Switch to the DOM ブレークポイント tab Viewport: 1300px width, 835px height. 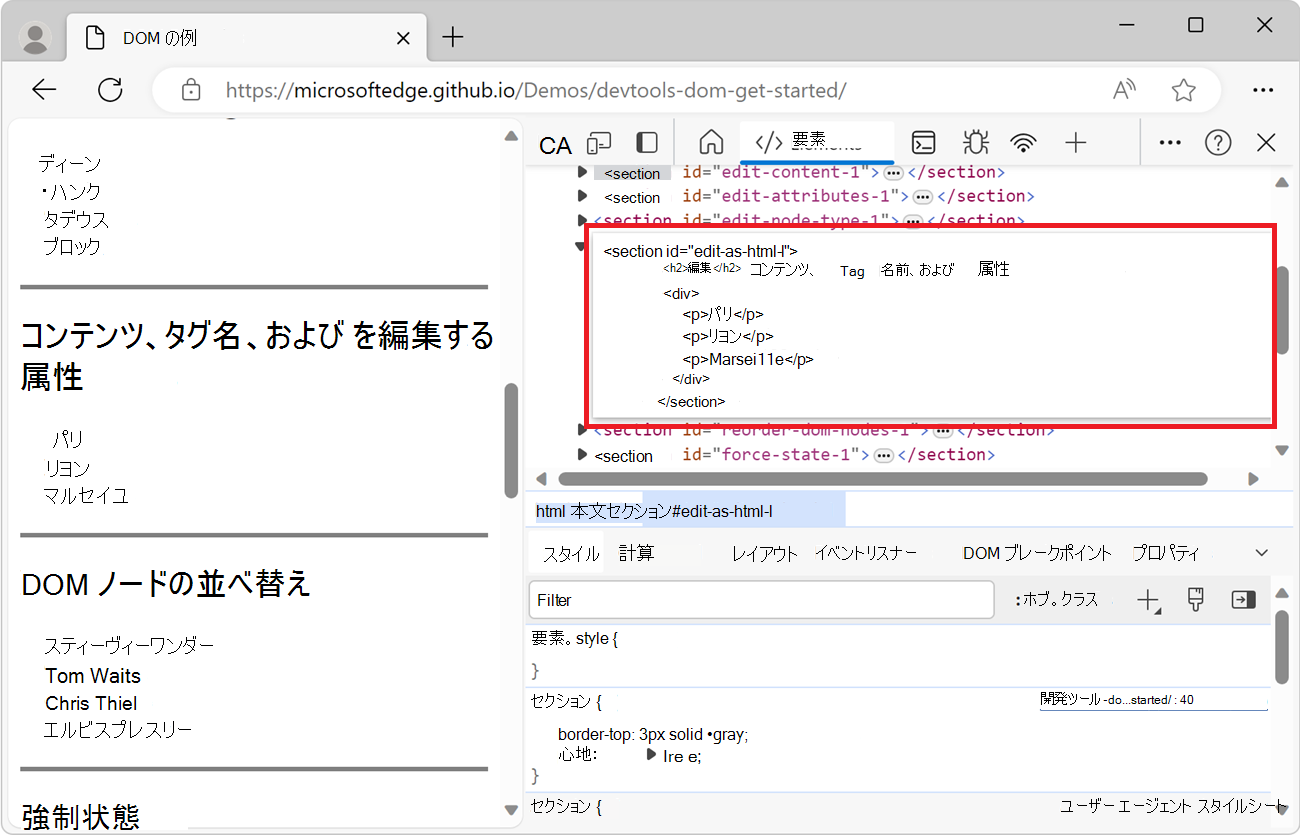tap(1037, 552)
